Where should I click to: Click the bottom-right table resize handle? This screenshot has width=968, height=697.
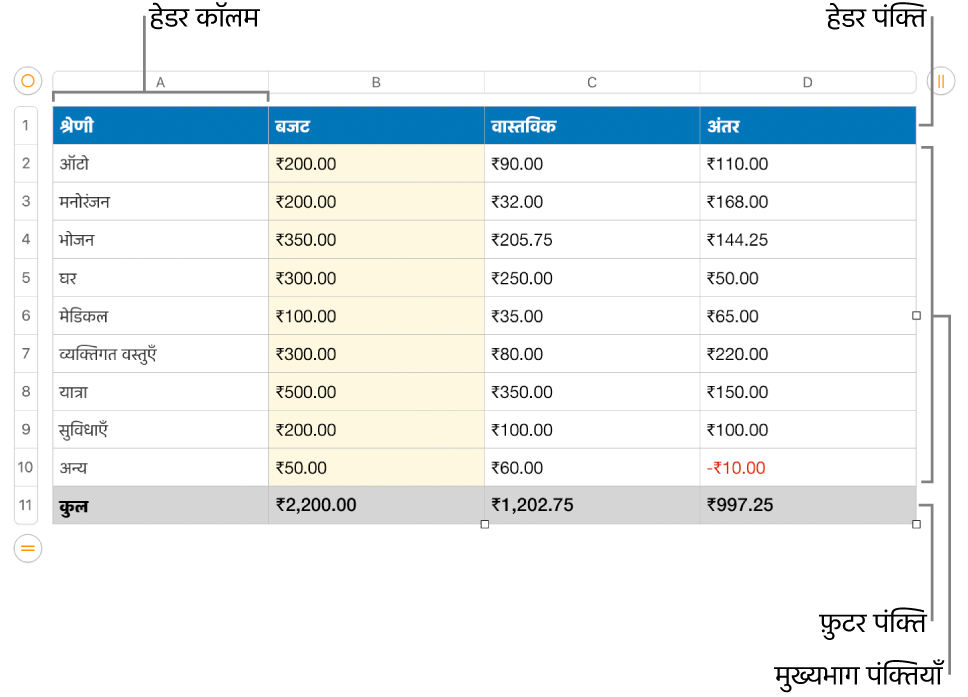[916, 524]
